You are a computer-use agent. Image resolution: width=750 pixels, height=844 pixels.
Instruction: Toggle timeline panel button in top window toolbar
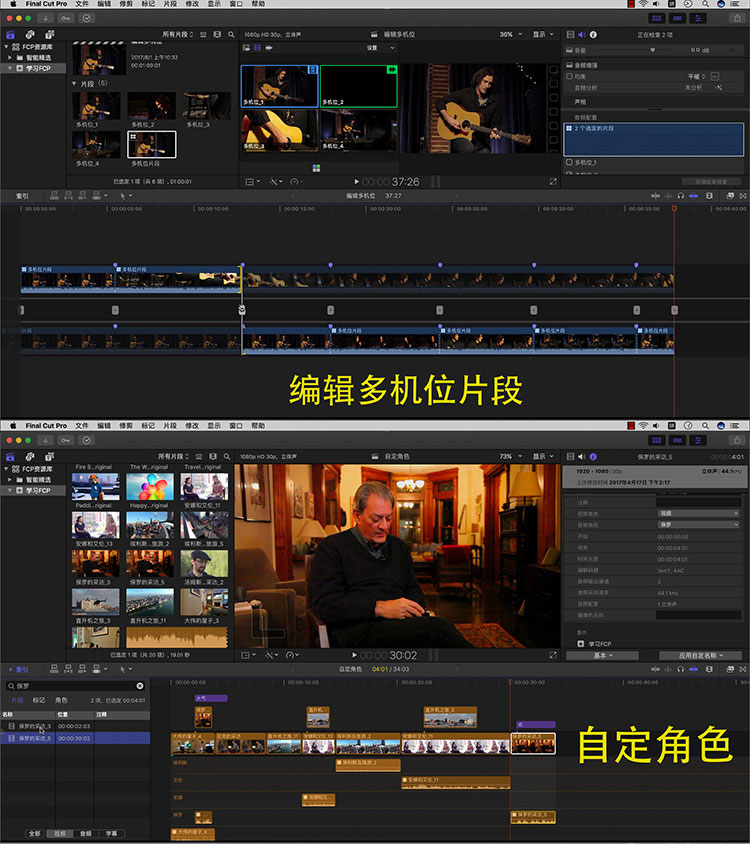click(677, 18)
